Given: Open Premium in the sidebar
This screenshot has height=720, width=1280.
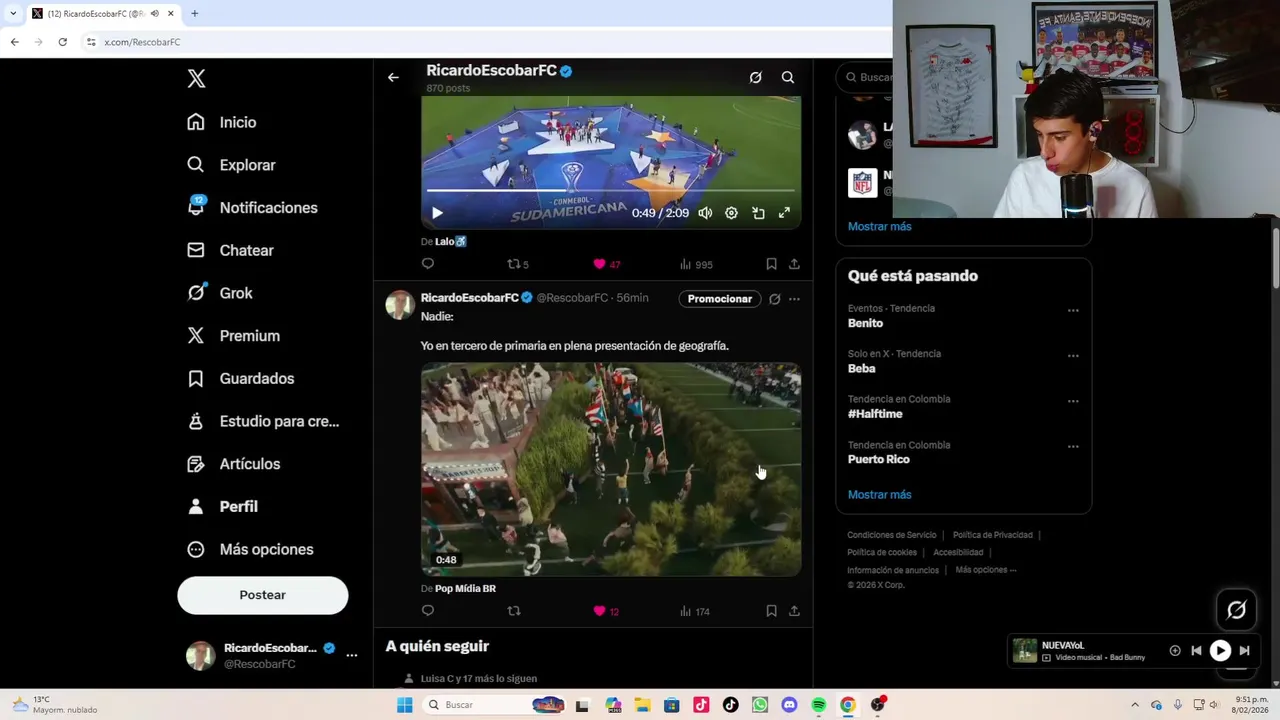Looking at the screenshot, I should (233, 336).
